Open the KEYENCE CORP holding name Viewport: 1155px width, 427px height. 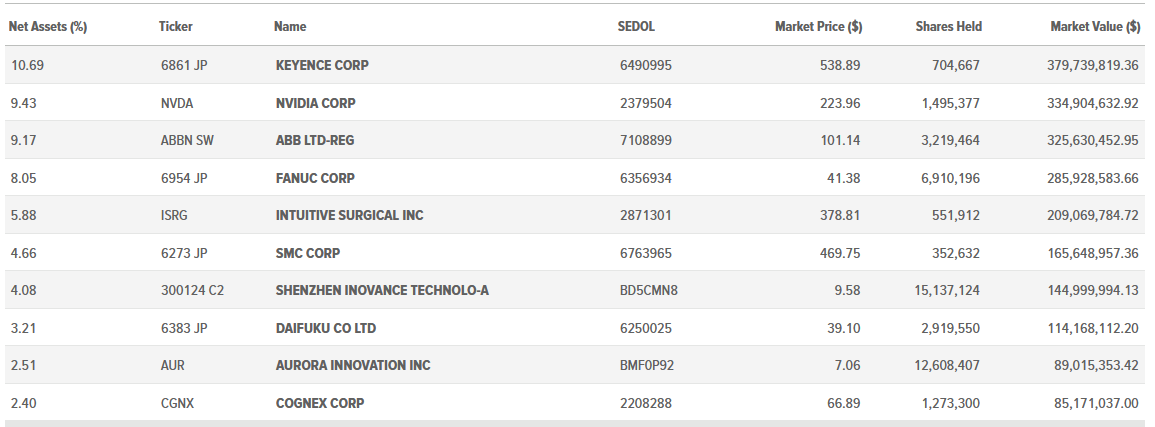322,65
